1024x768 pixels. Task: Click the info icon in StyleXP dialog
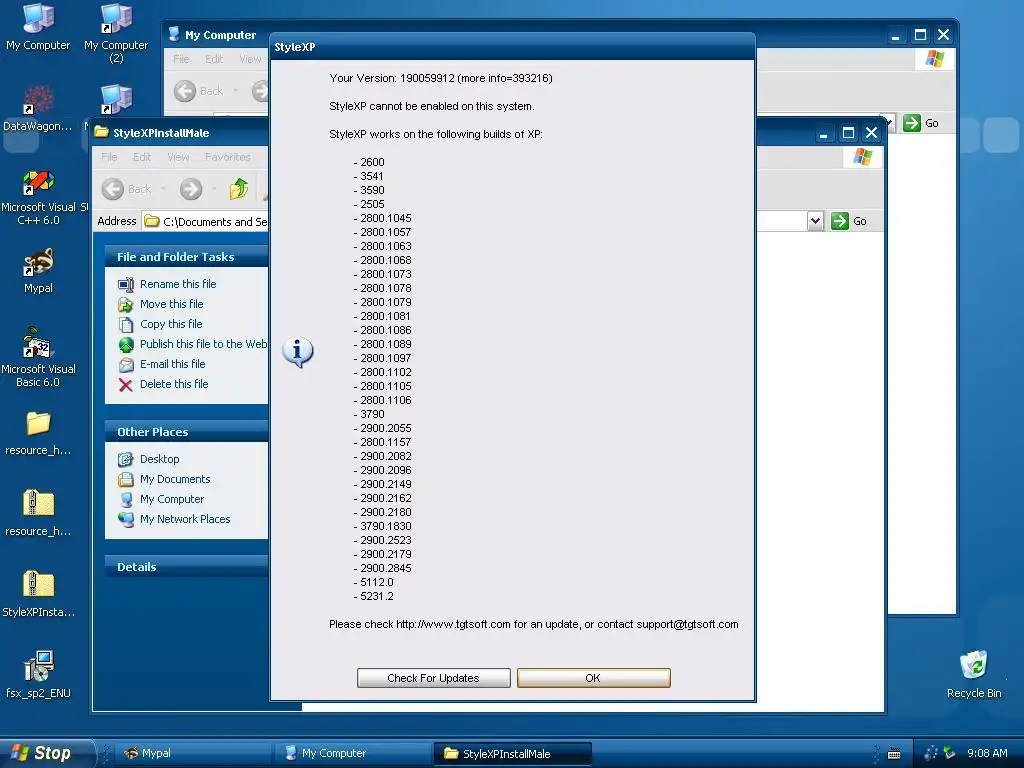click(x=298, y=352)
